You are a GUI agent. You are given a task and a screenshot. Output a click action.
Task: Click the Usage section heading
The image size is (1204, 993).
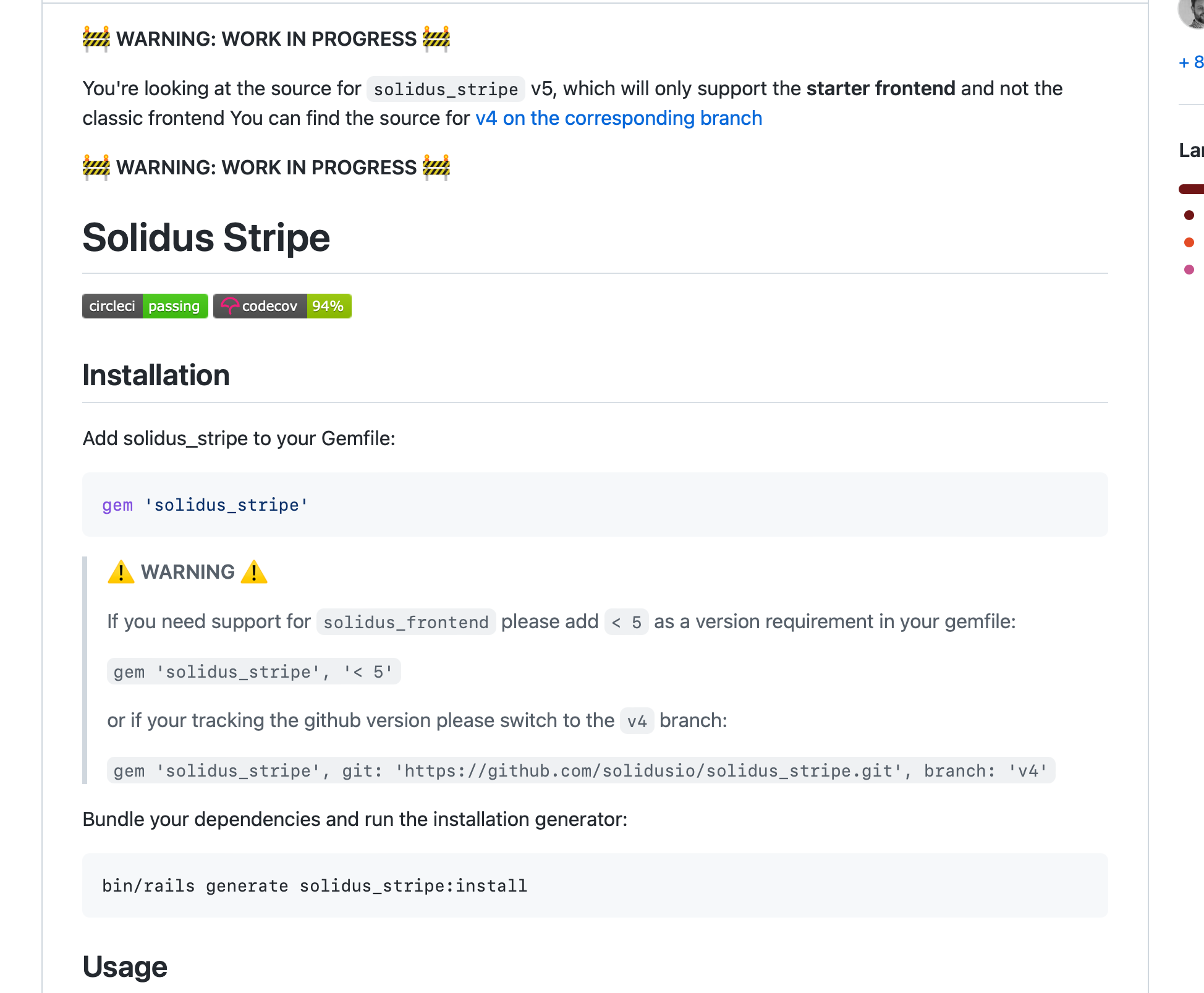125,966
